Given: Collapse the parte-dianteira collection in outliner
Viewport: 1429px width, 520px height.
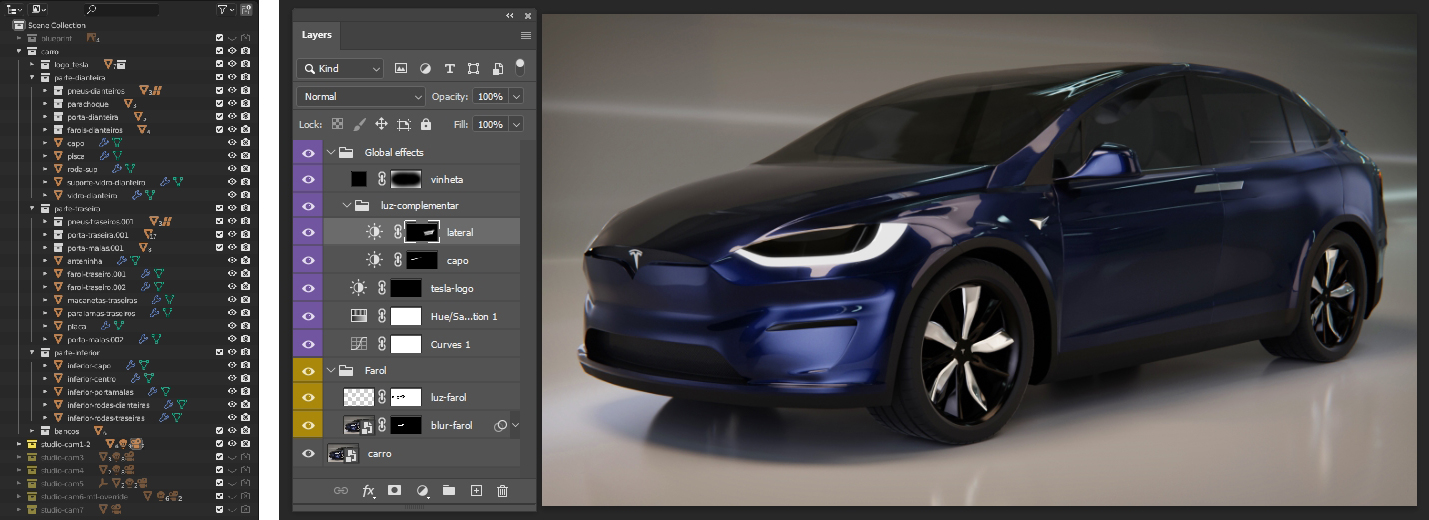Looking at the screenshot, I should [32, 77].
